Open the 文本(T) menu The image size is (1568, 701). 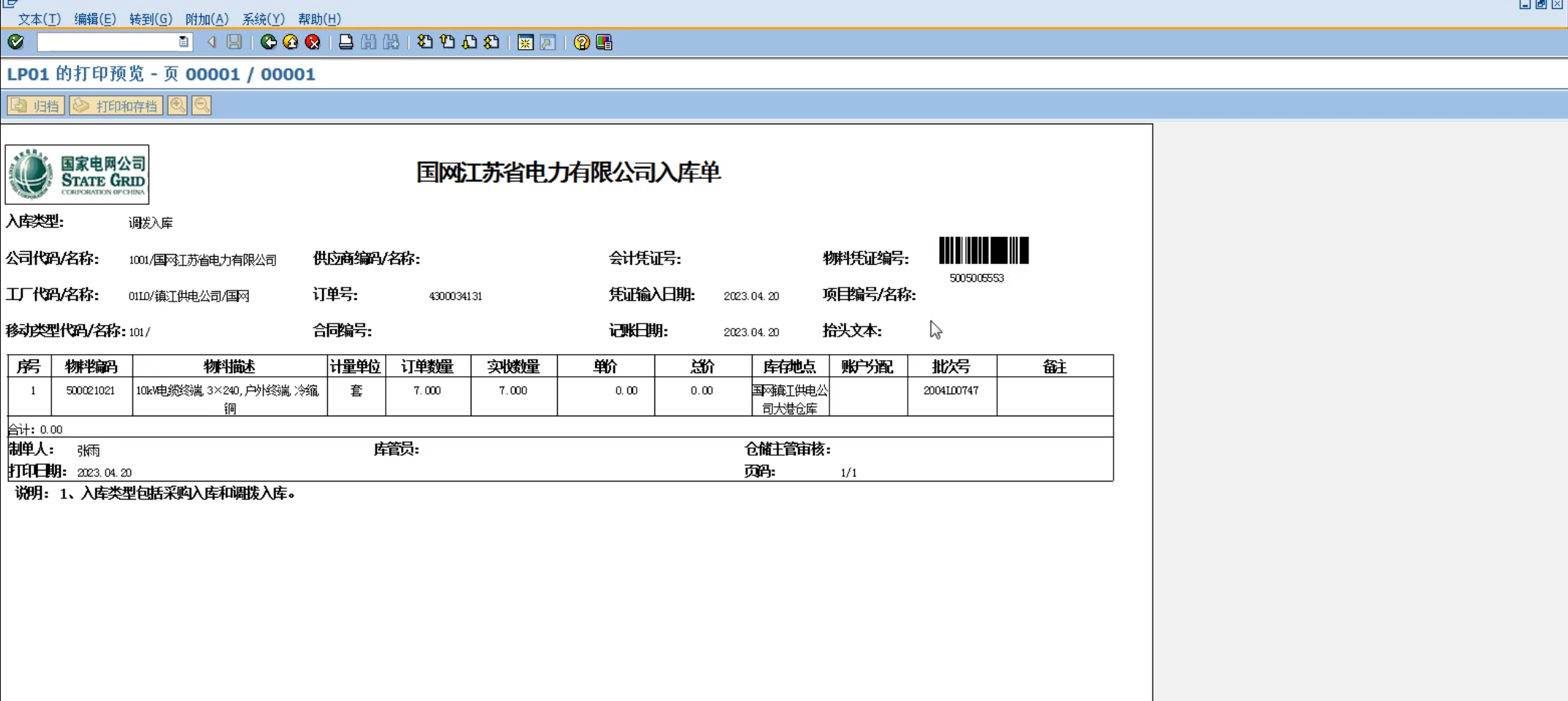tap(39, 19)
